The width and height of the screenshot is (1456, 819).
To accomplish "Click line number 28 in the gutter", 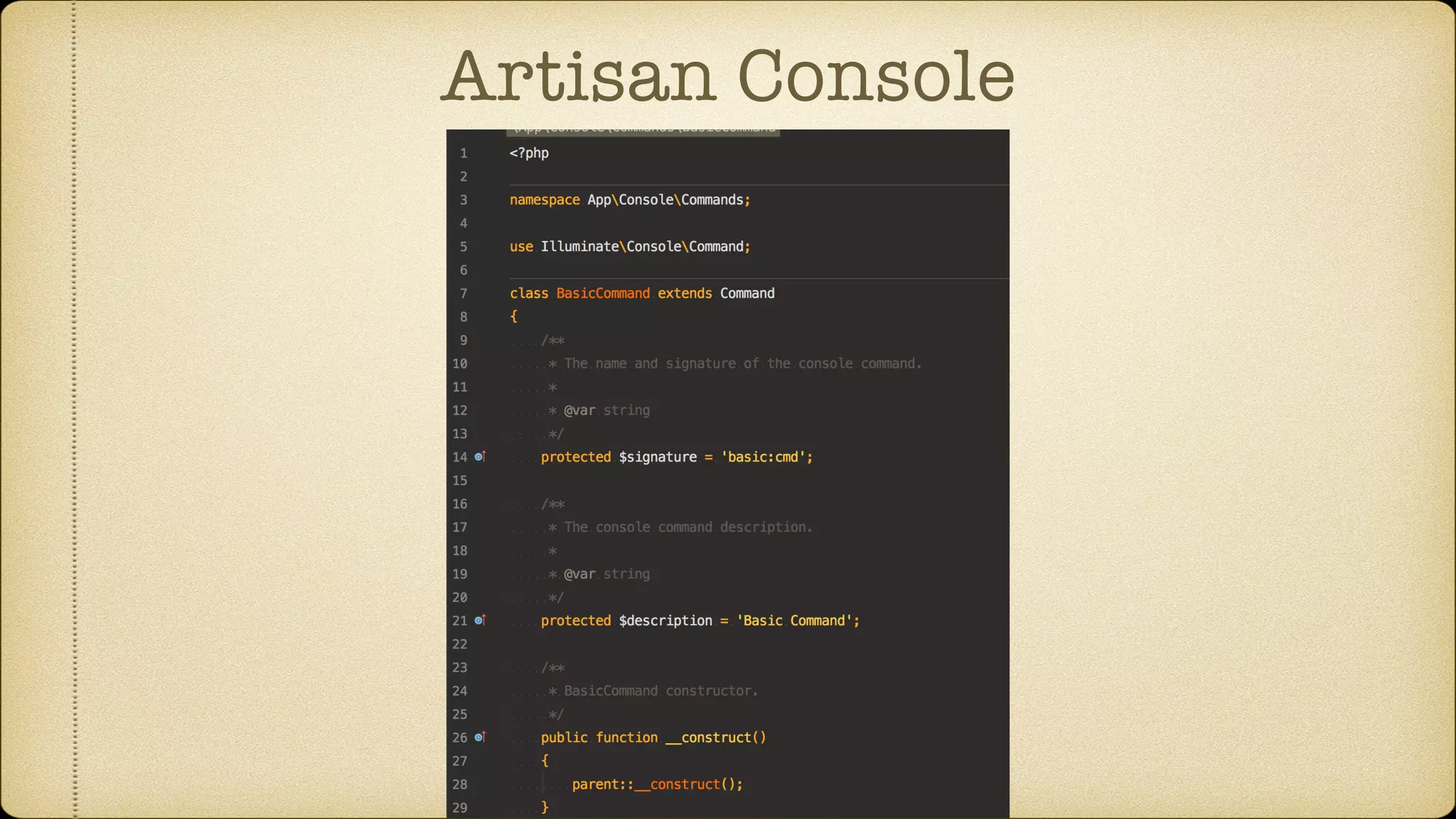I will (x=460, y=784).
